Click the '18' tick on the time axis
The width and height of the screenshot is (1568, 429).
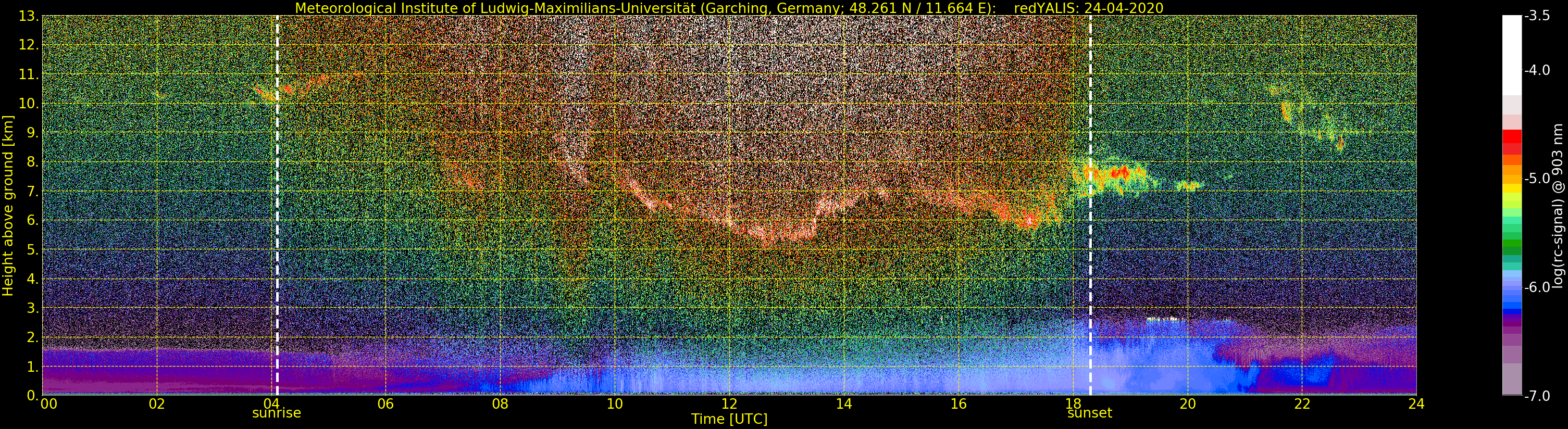[1073, 403]
